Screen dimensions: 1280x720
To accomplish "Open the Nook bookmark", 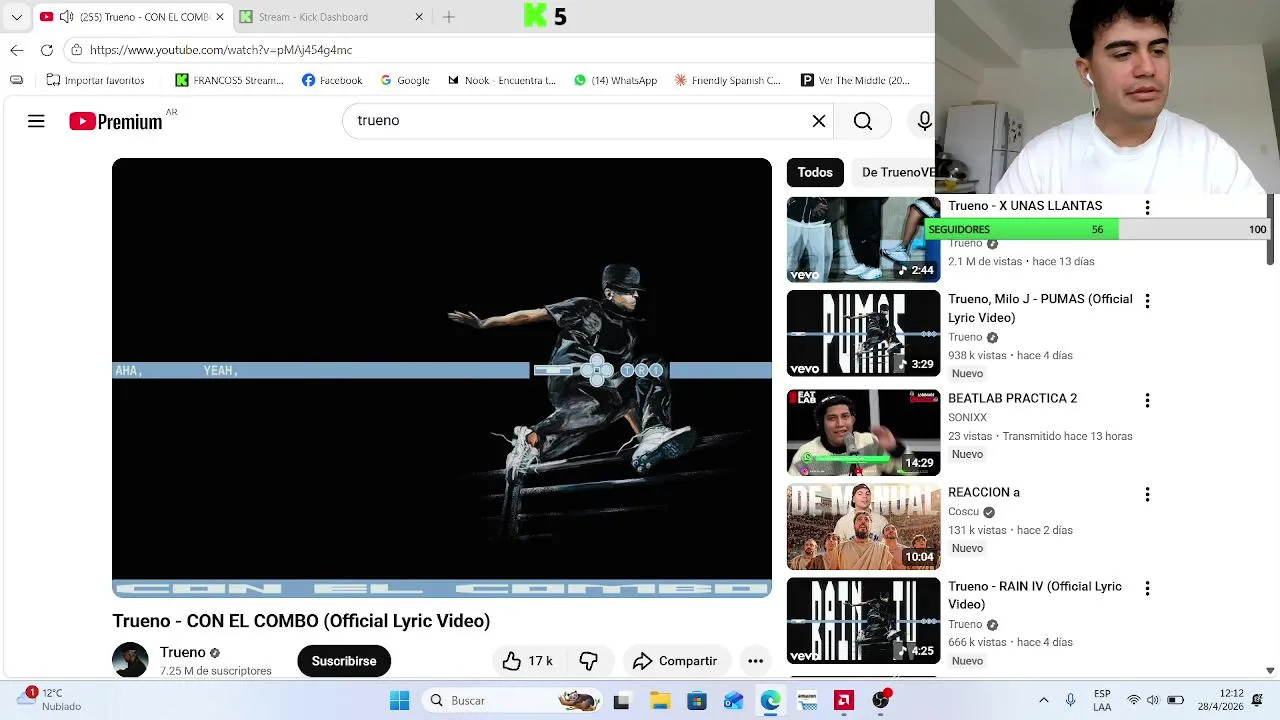I will tap(501, 80).
